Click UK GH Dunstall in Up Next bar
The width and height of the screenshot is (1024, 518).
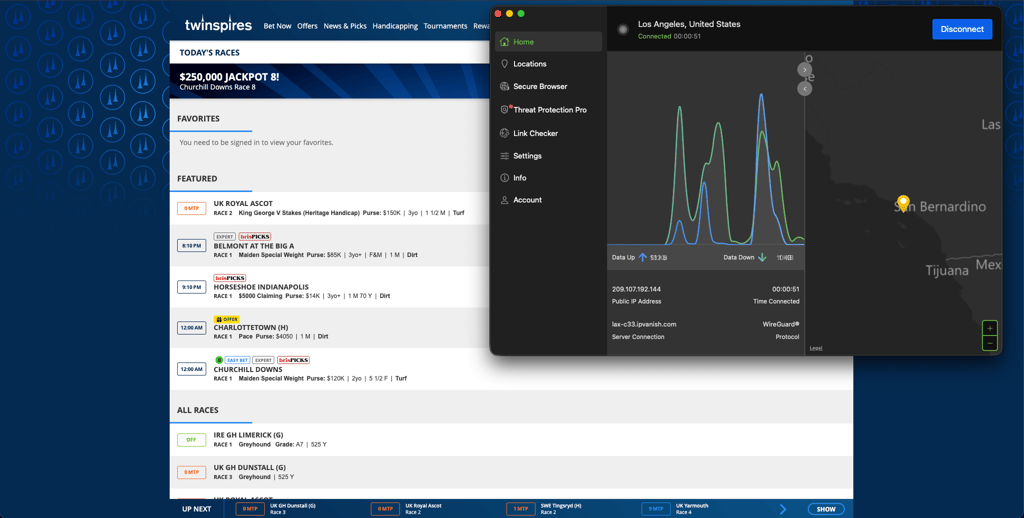tap(295, 509)
